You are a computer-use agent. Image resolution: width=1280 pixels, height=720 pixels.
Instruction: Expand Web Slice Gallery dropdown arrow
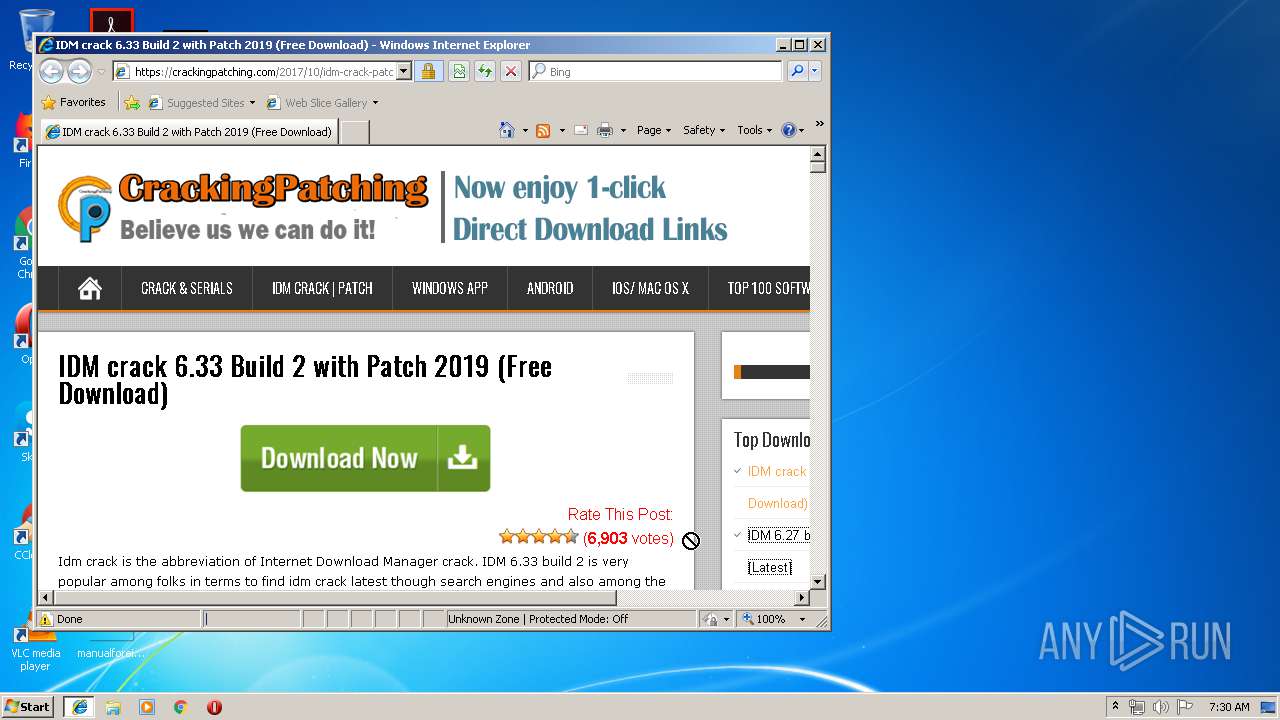pyautogui.click(x=375, y=102)
